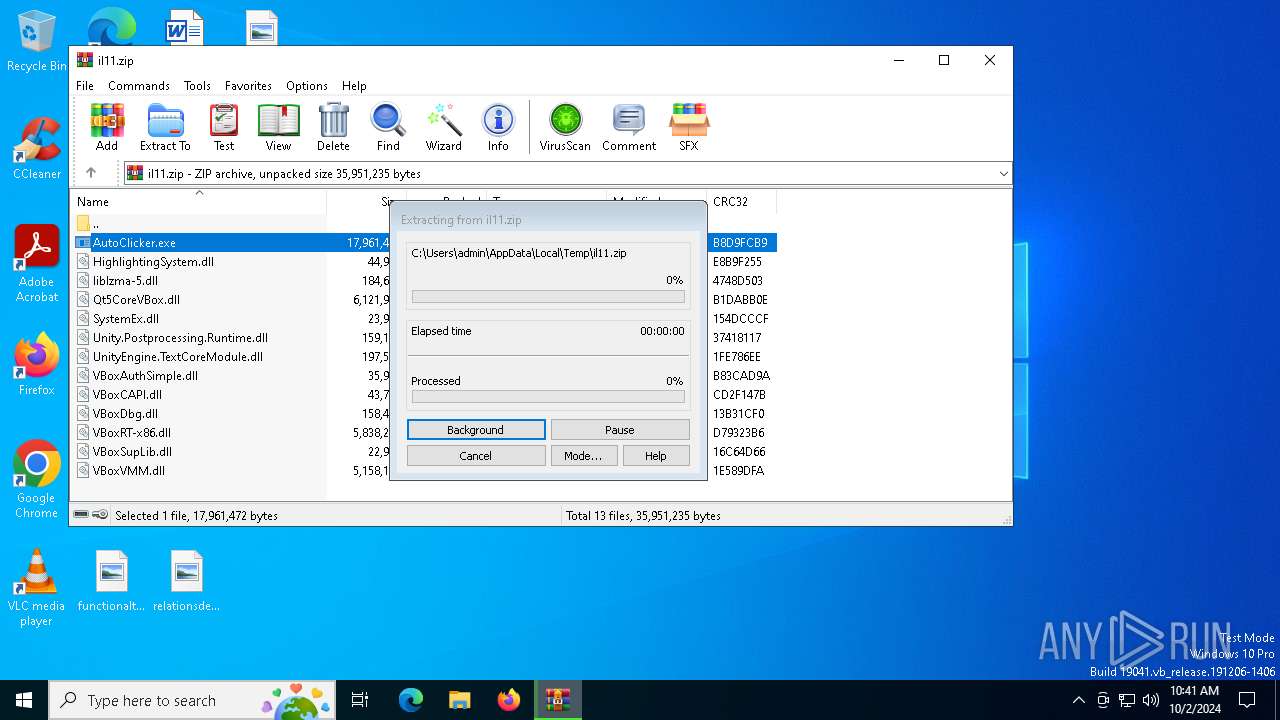
Task: Open the address bar dropdown arrow
Action: [x=1003, y=174]
